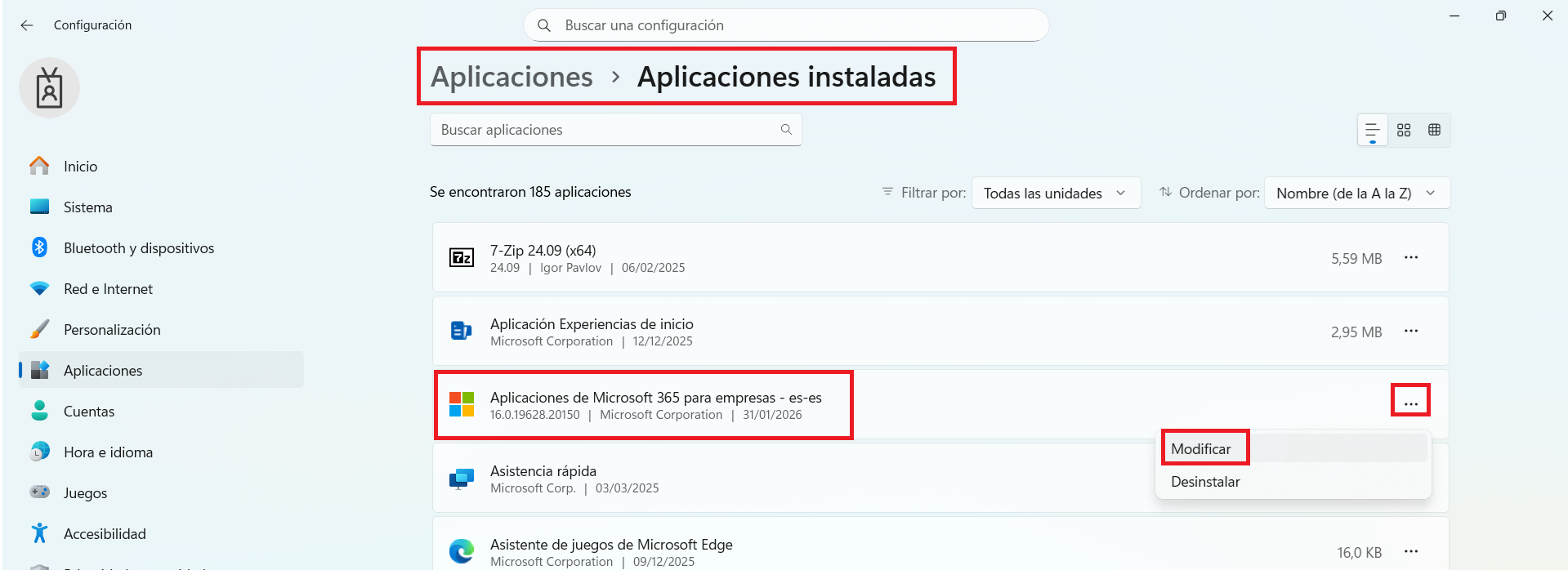This screenshot has height=570, width=1568.
Task: Open more options for Aplicación Experiencias de inicio
Action: click(1410, 332)
